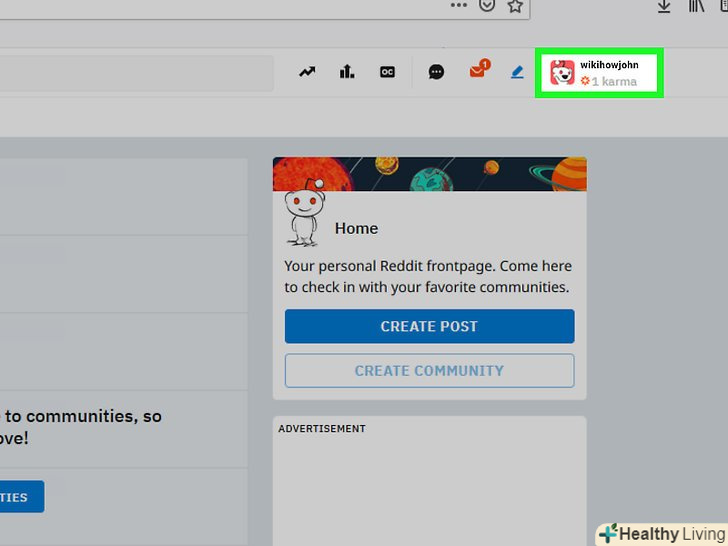The image size is (728, 546).
Task: Open the browser library icon
Action: click(x=696, y=6)
